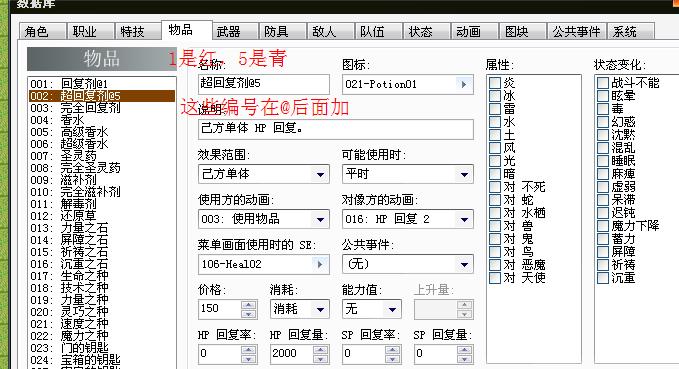Screen dimensions: 679x369
Task: Increase SP 回复率 with the up arrow
Action: 392,350
